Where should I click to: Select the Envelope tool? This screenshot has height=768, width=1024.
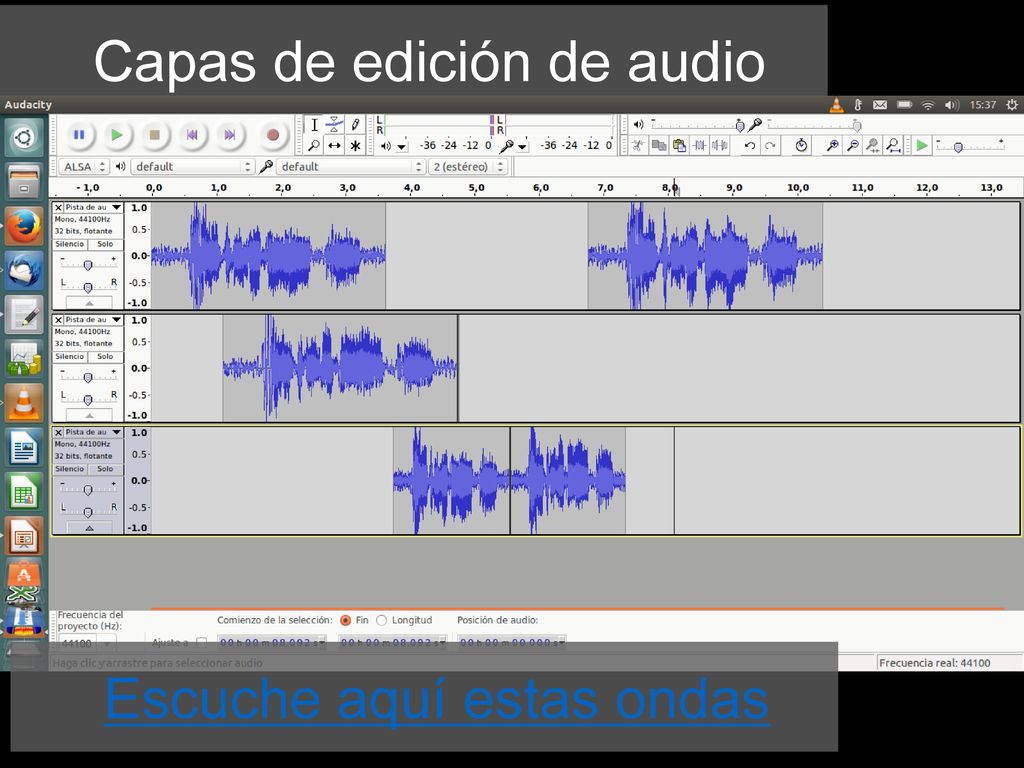tap(334, 125)
